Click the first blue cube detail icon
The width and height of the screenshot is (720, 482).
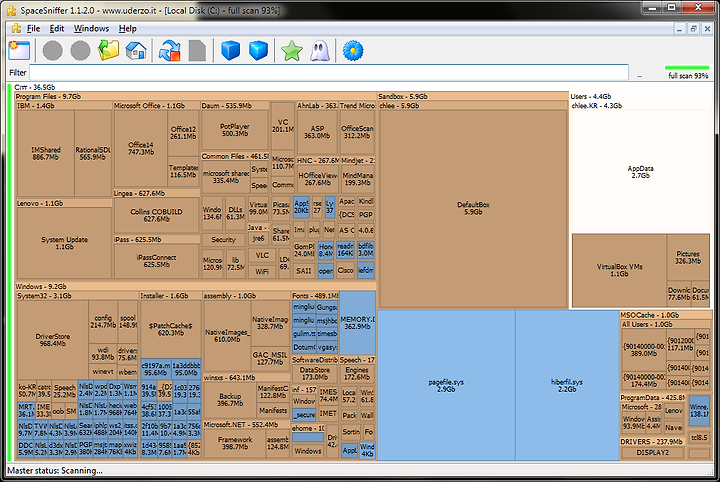[x=231, y=50]
